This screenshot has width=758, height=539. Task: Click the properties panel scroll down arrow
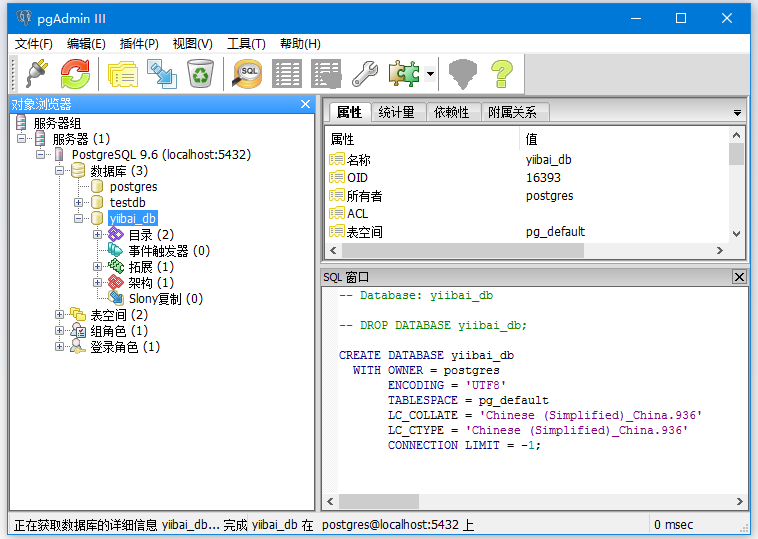[x=737, y=232]
